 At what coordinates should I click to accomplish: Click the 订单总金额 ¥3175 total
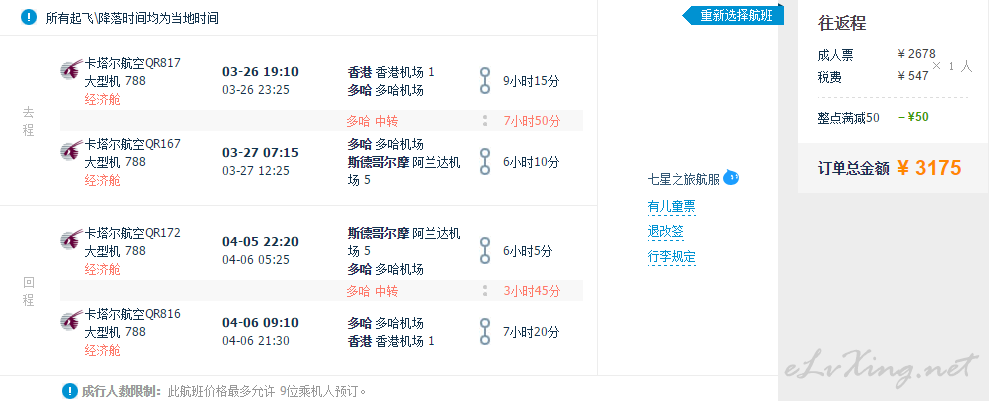click(889, 168)
